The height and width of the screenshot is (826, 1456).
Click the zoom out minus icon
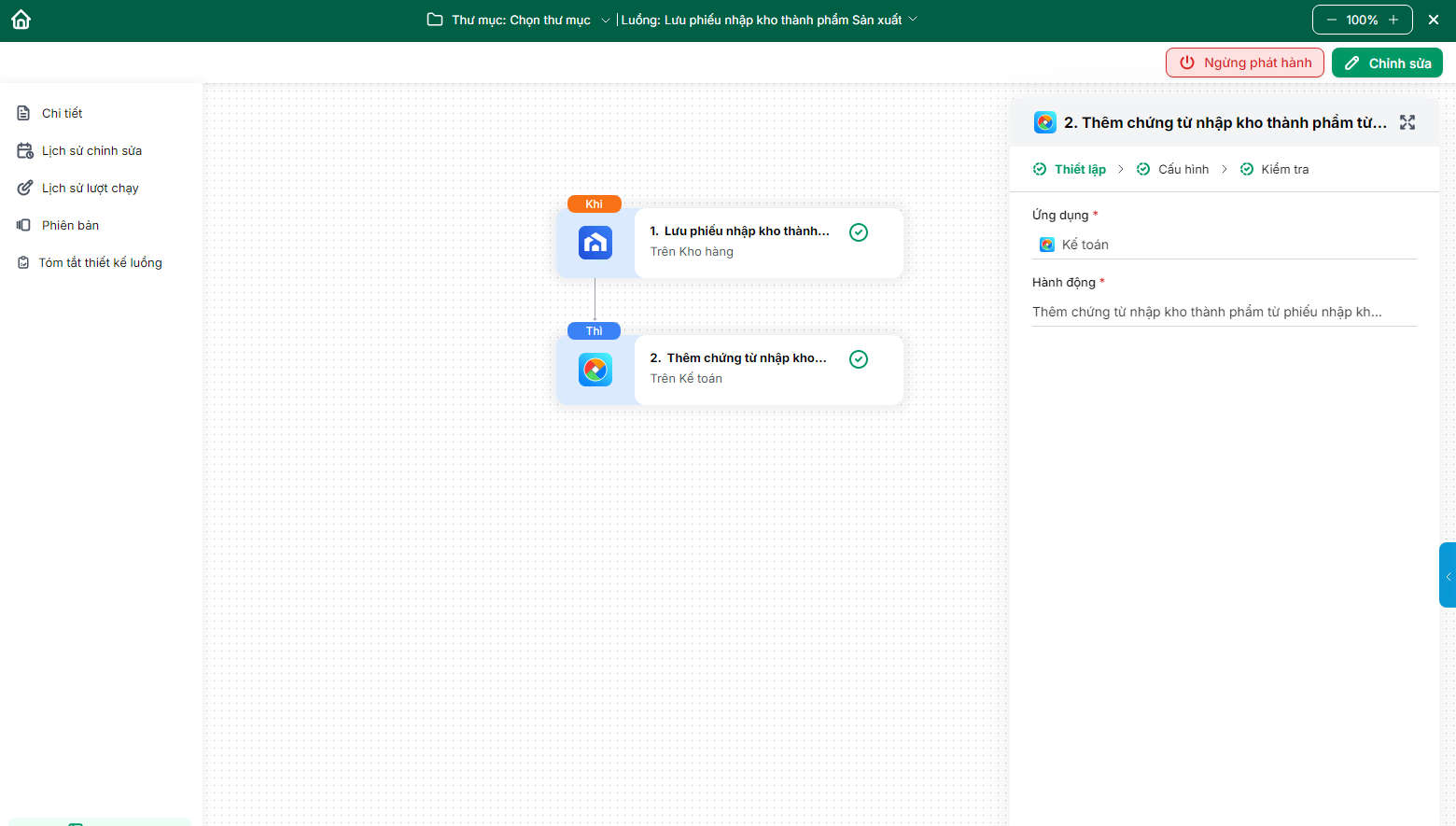1332,20
